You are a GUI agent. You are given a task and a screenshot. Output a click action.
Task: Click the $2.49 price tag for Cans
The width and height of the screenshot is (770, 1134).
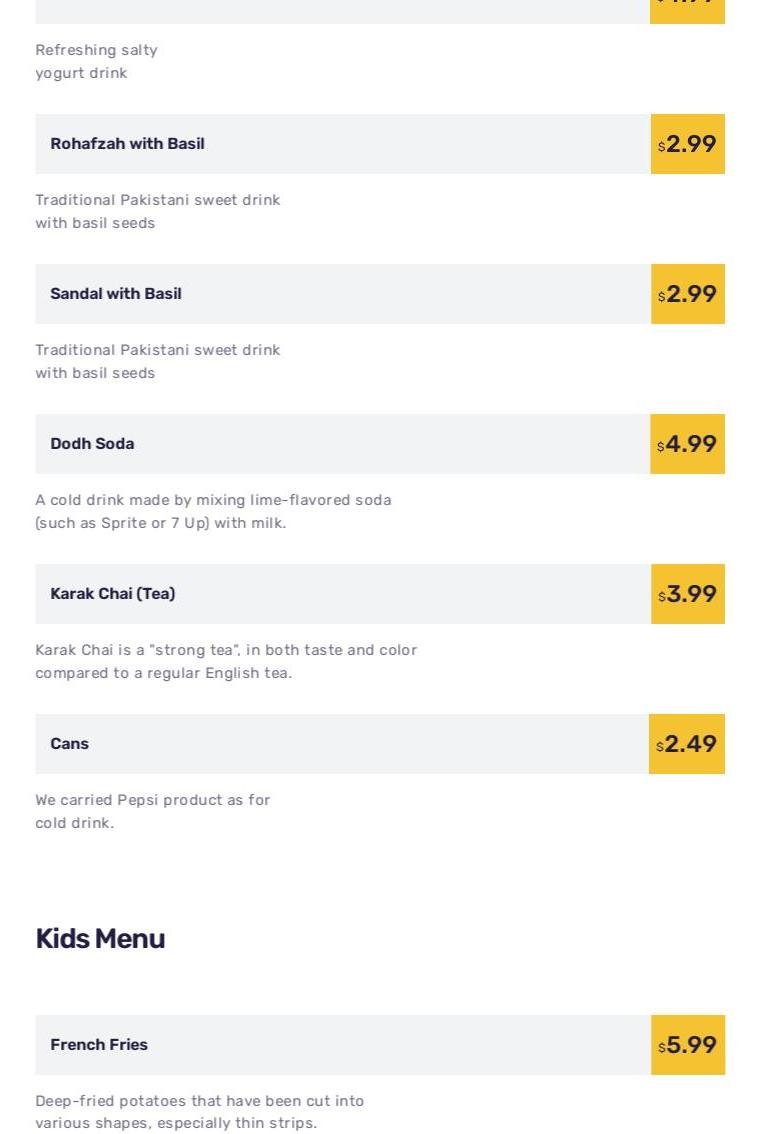point(687,744)
